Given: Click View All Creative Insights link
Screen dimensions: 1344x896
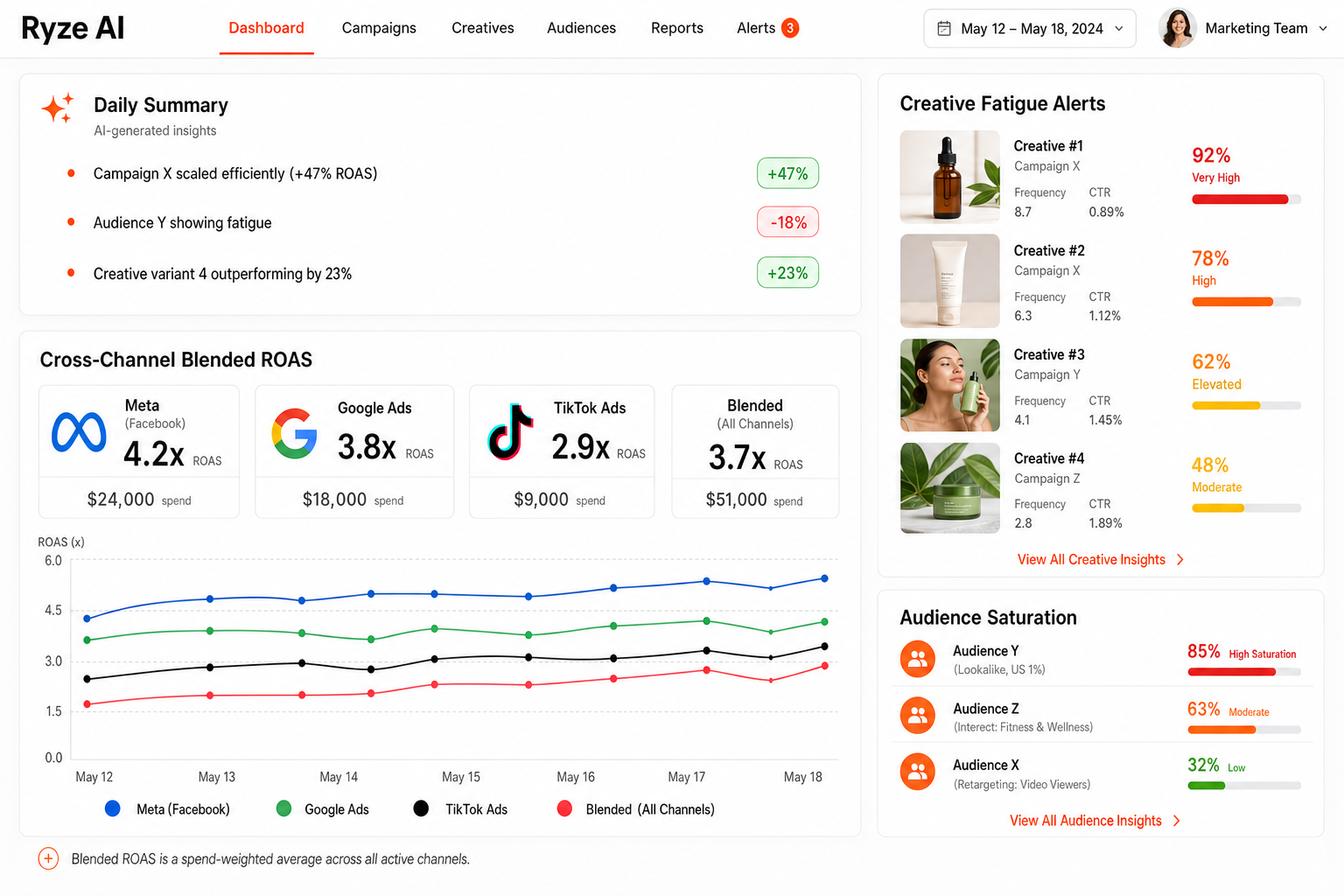Looking at the screenshot, I should [x=1091, y=560].
